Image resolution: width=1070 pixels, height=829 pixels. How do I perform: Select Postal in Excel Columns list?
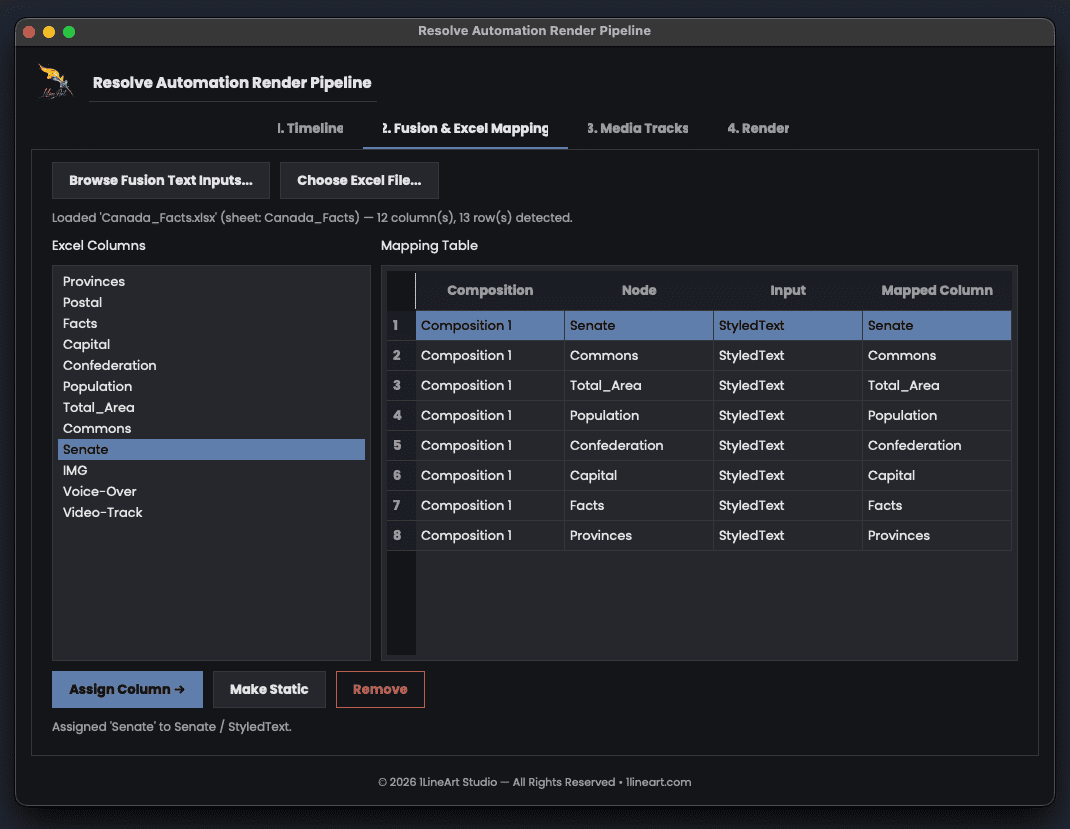pos(212,302)
